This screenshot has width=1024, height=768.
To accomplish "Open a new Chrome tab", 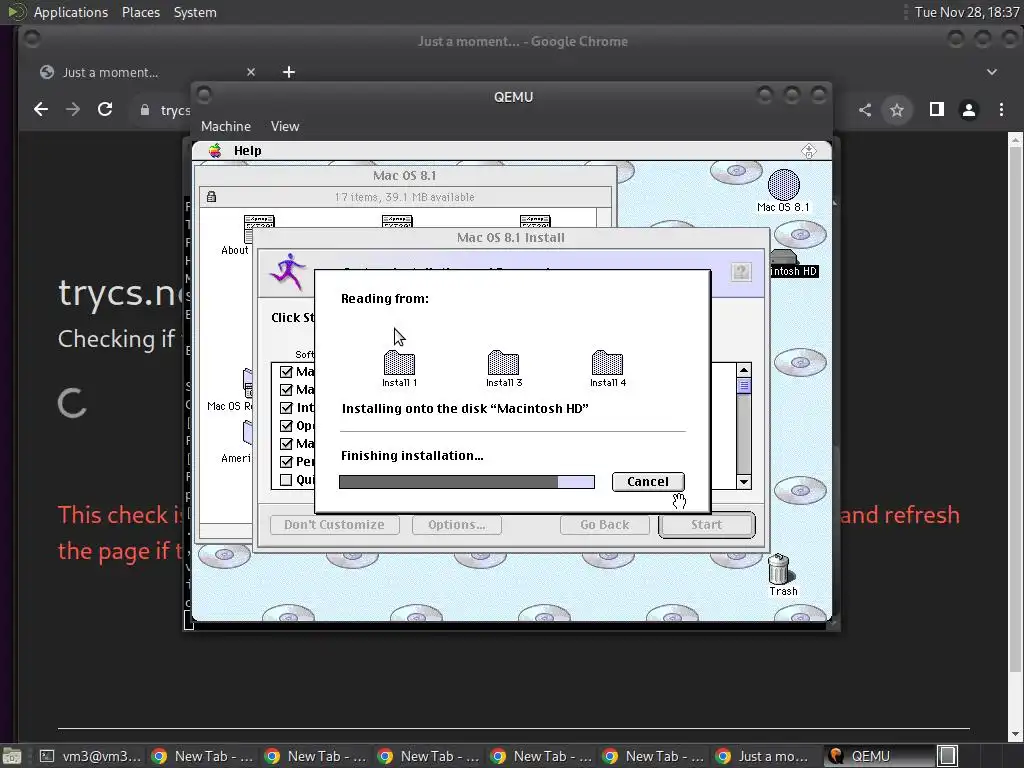I will (x=289, y=72).
